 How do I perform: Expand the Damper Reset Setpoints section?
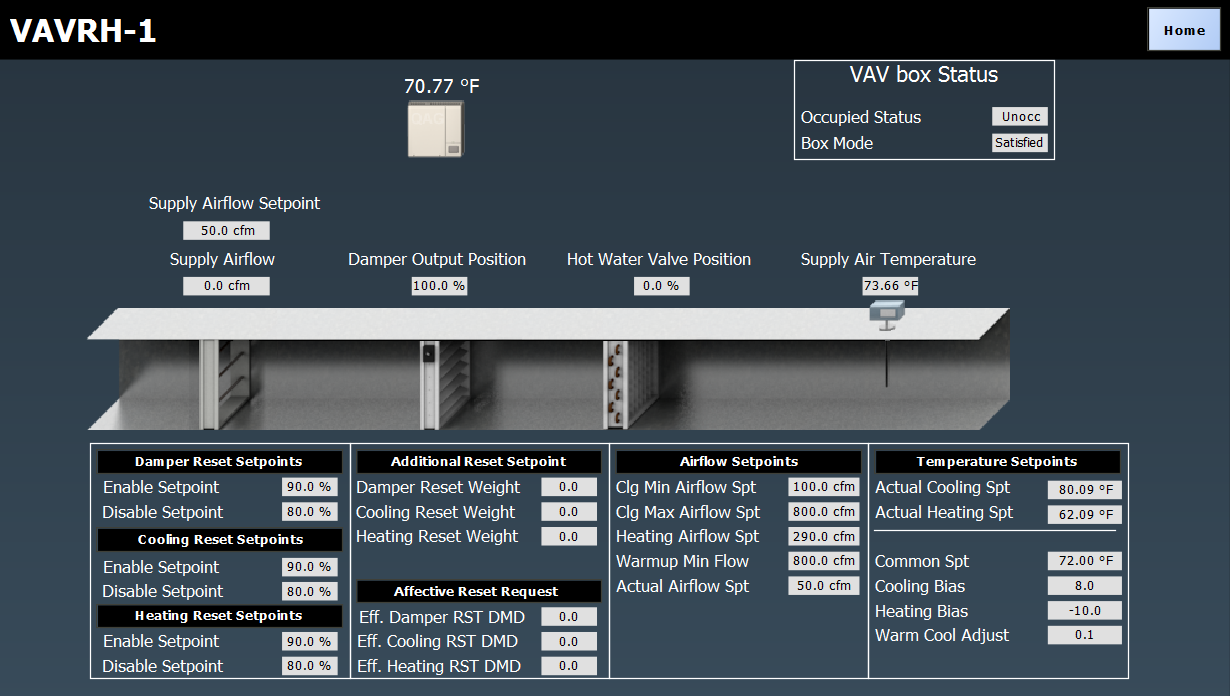pyautogui.click(x=219, y=461)
